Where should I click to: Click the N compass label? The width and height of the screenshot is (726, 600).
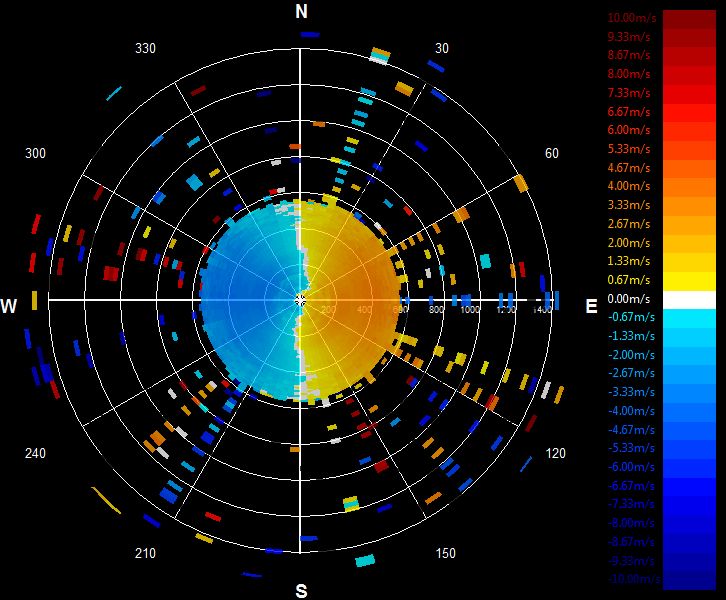301,12
